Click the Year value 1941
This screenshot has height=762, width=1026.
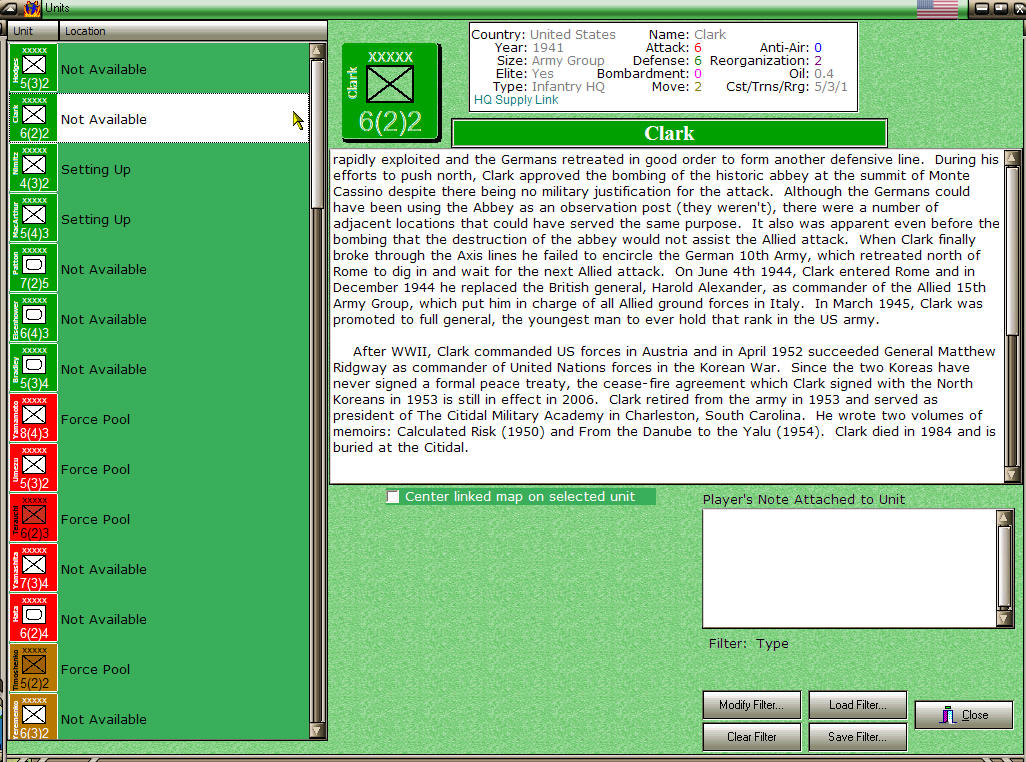tap(548, 47)
